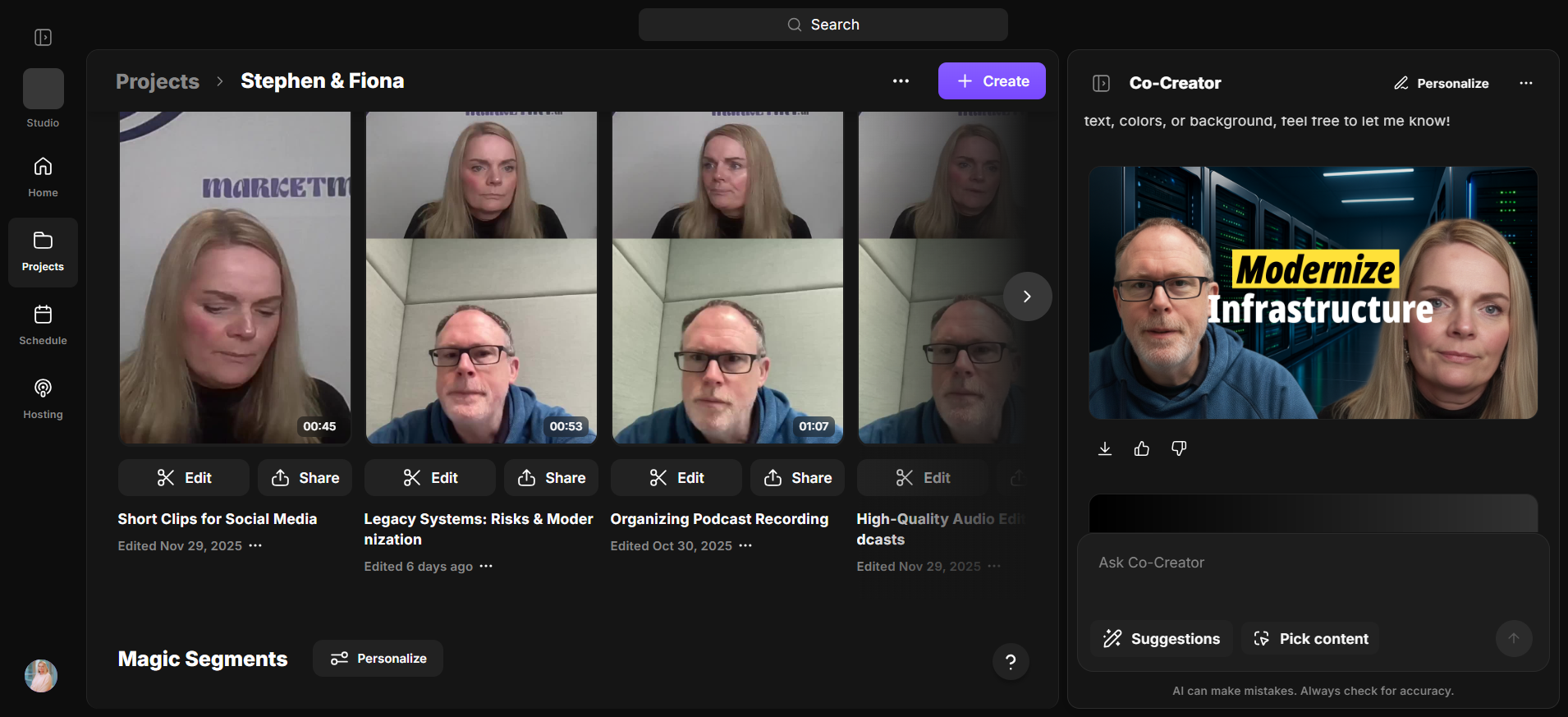This screenshot has width=1568, height=717.
Task: Open more options for Stephen & Fiona project
Action: [901, 81]
